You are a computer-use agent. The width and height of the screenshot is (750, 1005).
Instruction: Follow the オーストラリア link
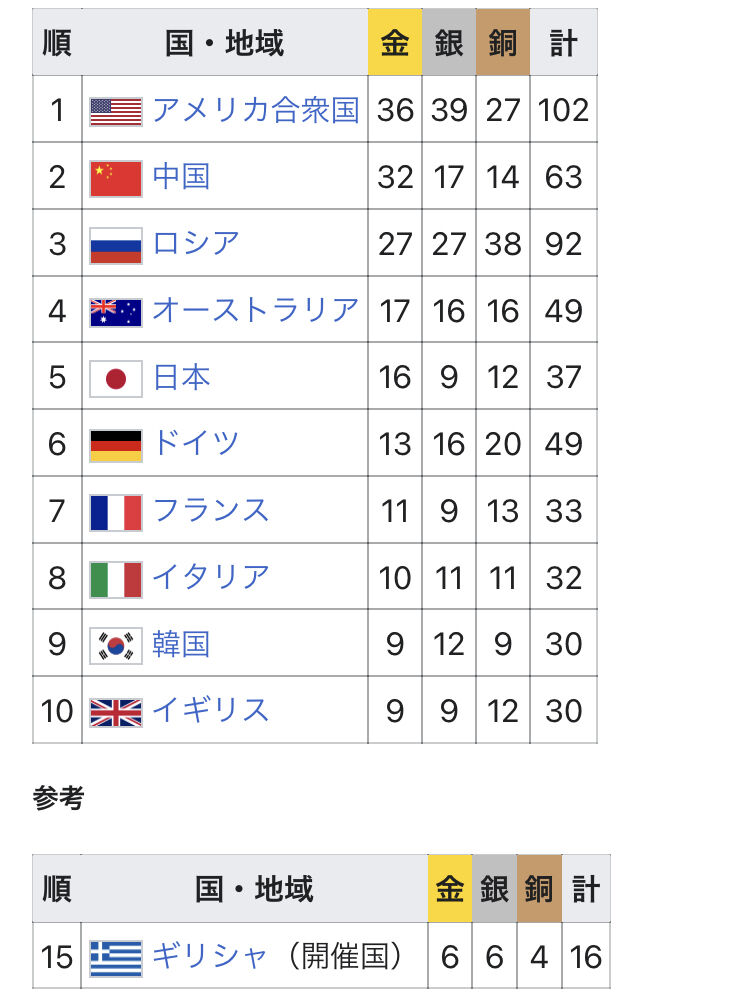tap(255, 310)
